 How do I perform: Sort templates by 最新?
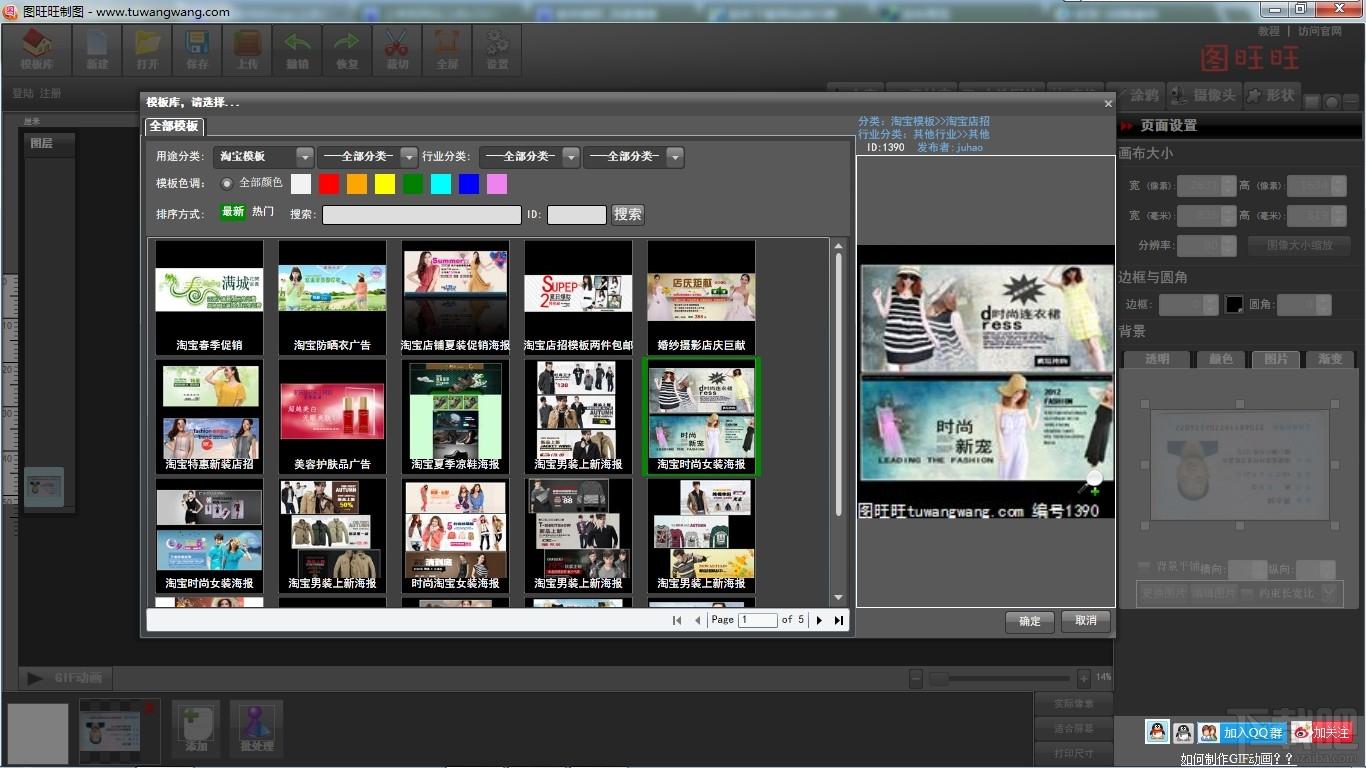point(233,212)
